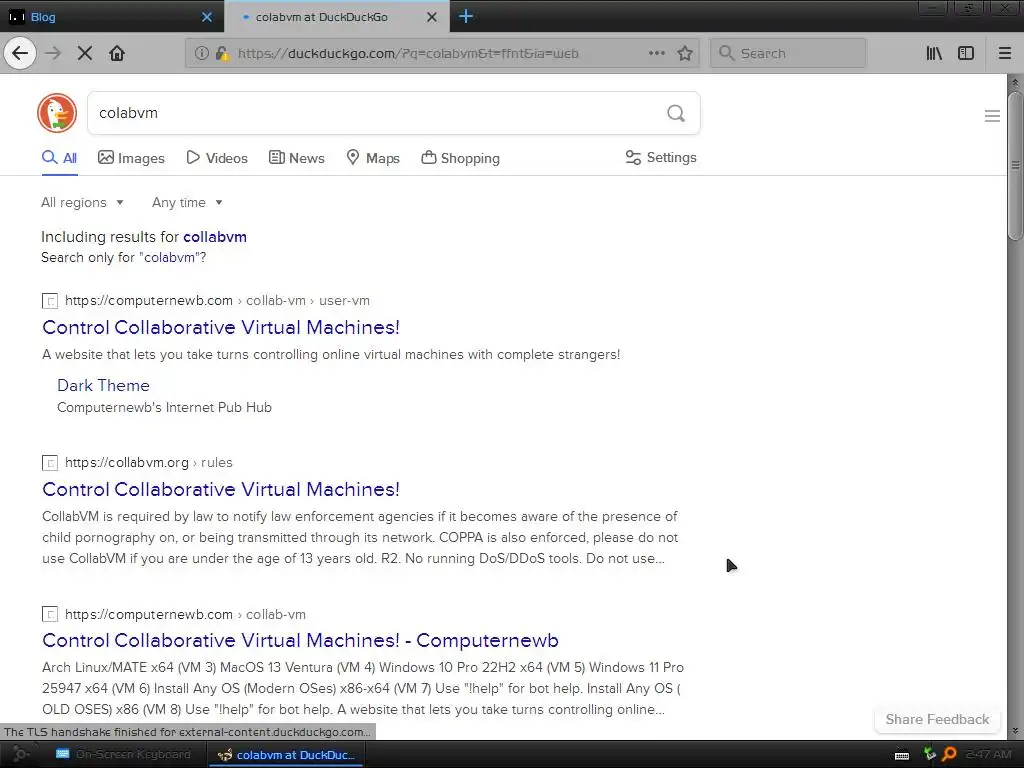
Task: Open On-Screen Keyboard from the taskbar
Action: point(124,754)
